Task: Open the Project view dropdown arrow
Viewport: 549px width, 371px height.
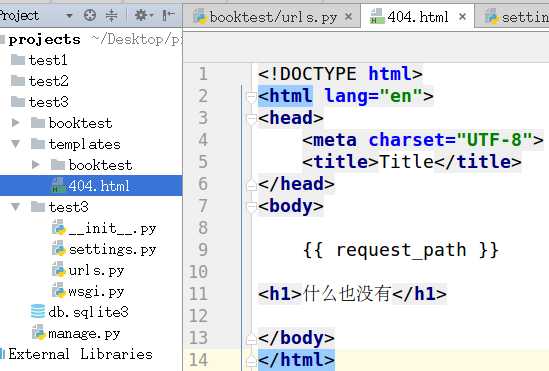Action: 69,16
